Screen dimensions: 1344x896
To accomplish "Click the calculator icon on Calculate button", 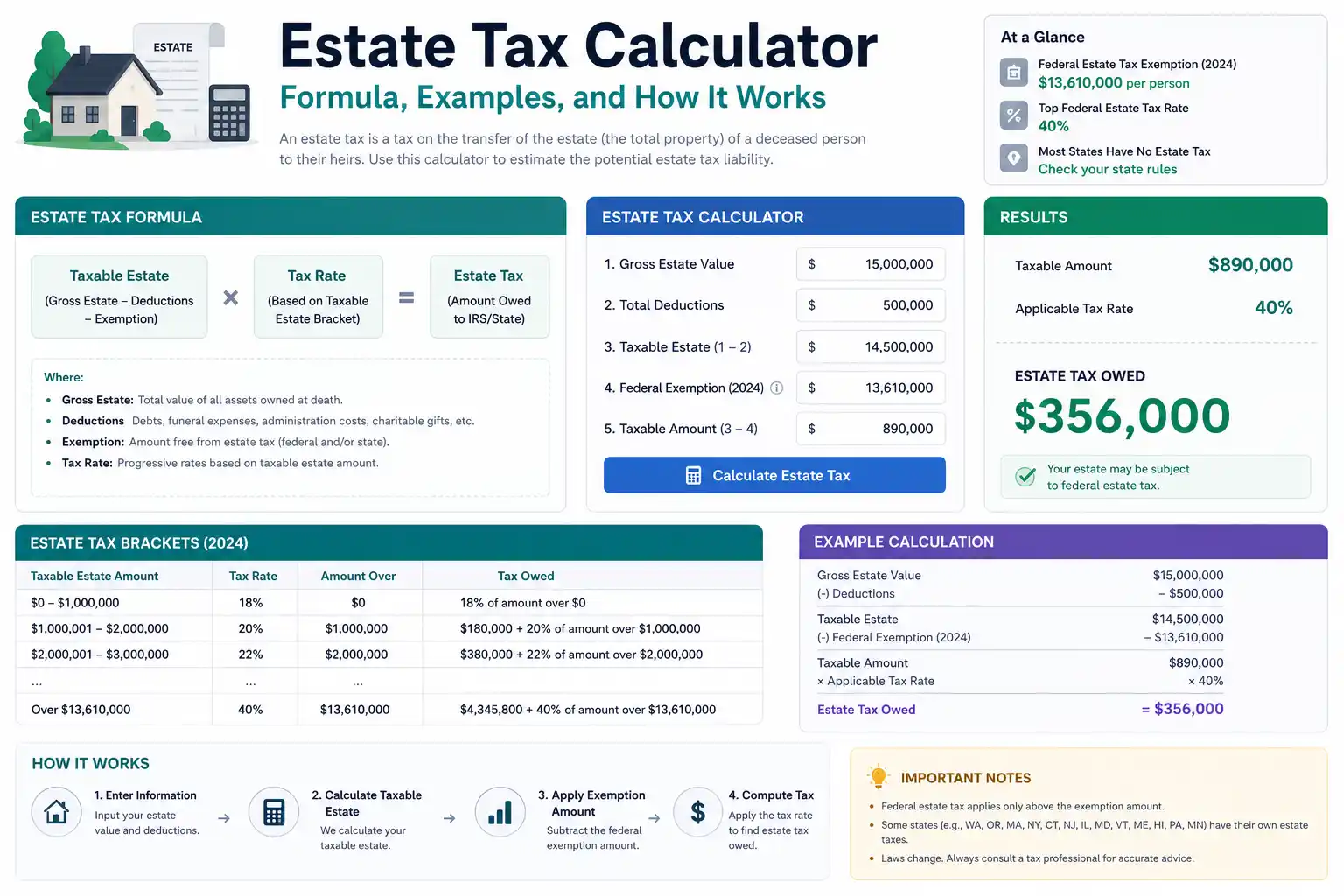I will 693,475.
